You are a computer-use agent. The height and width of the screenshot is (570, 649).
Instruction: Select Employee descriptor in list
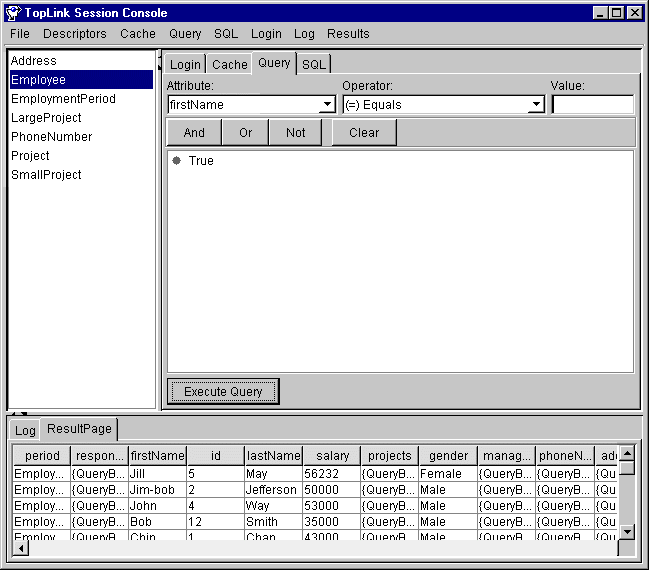(81, 79)
